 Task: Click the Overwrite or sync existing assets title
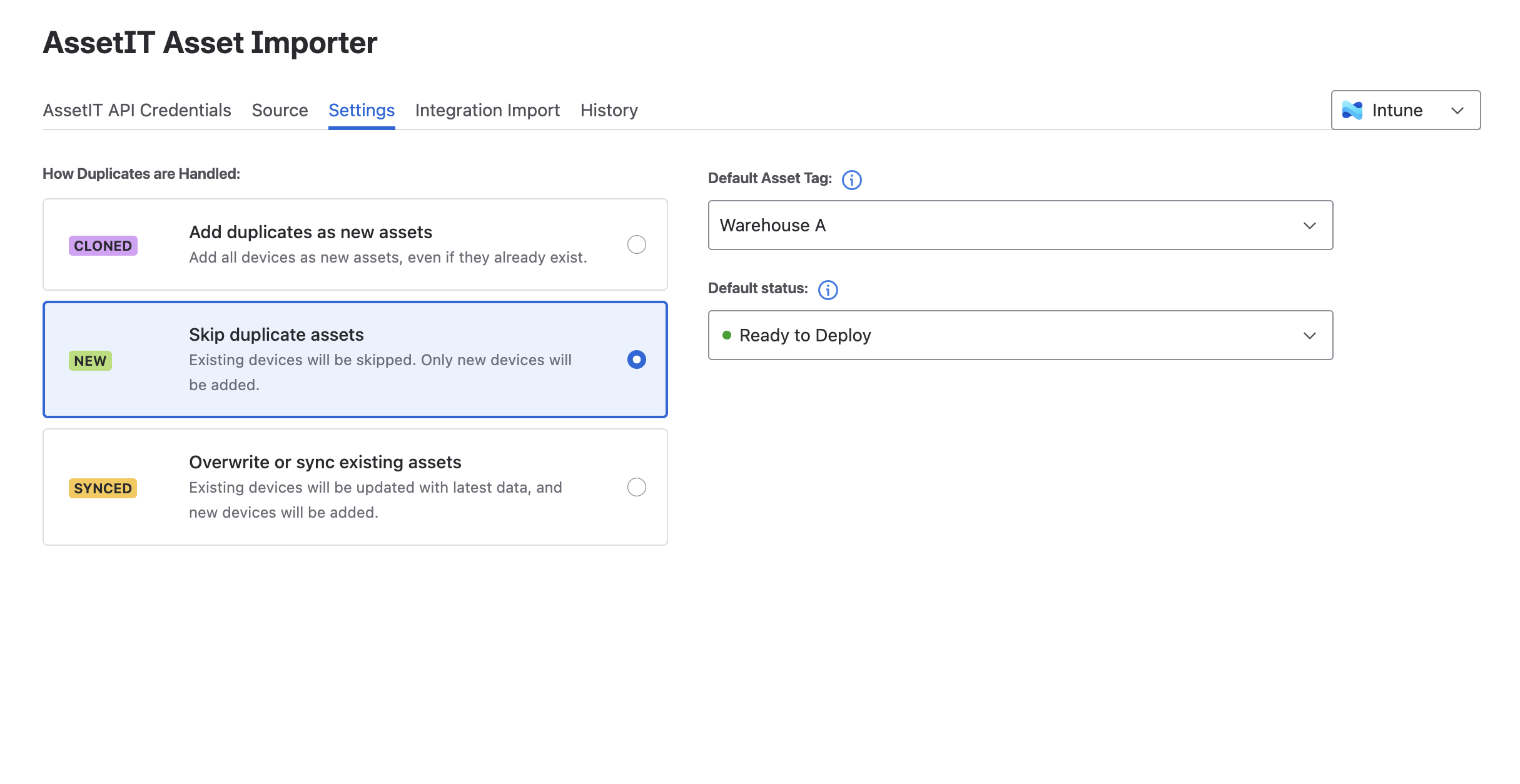[x=325, y=462]
